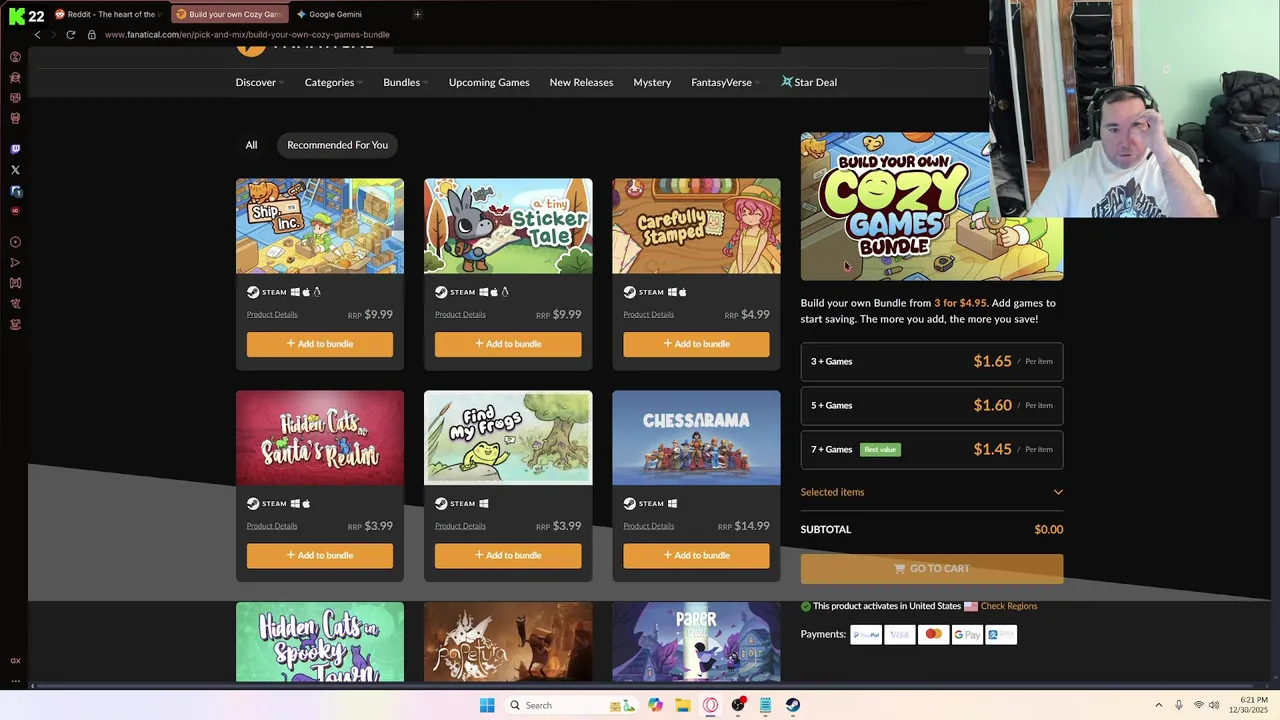The width and height of the screenshot is (1280, 720).
Task: Add Carefully Stamped to bundle
Action: [696, 344]
